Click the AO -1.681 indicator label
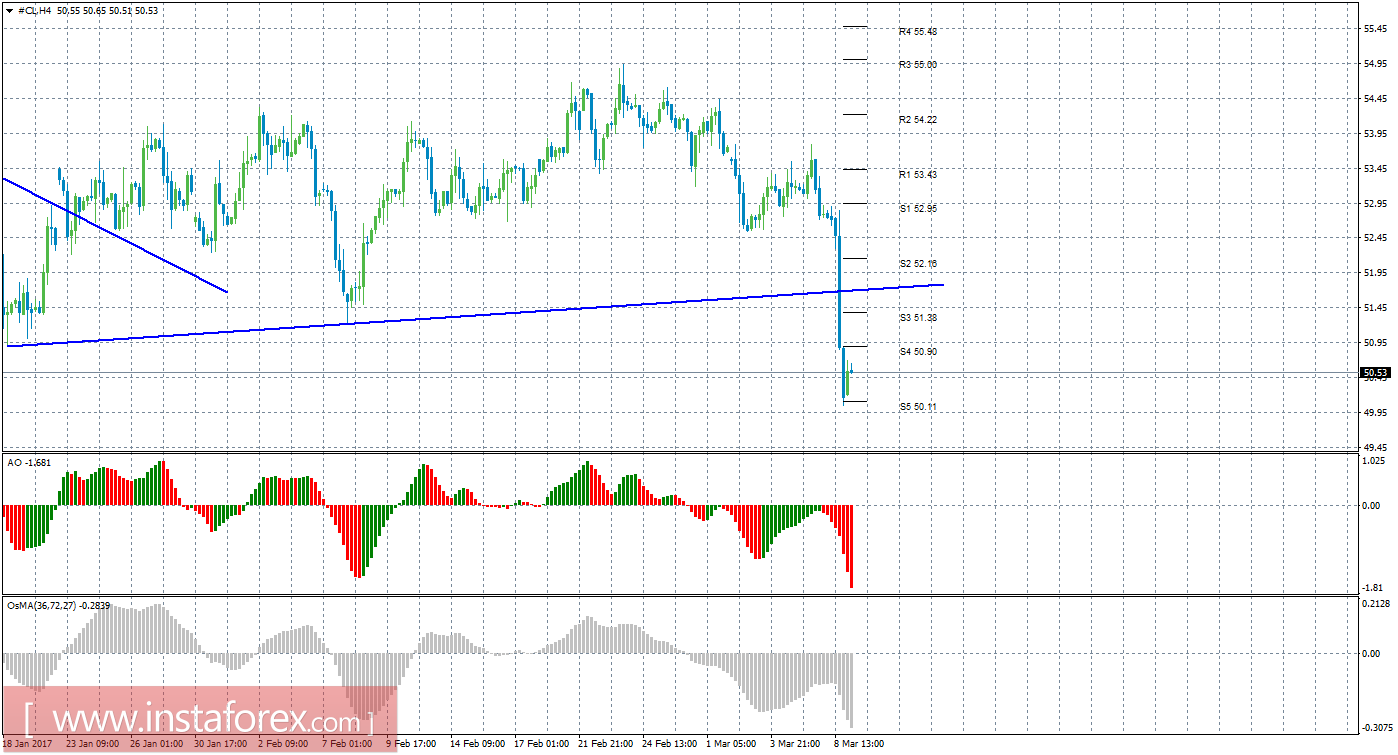This screenshot has height=755, width=1398. coord(29,463)
